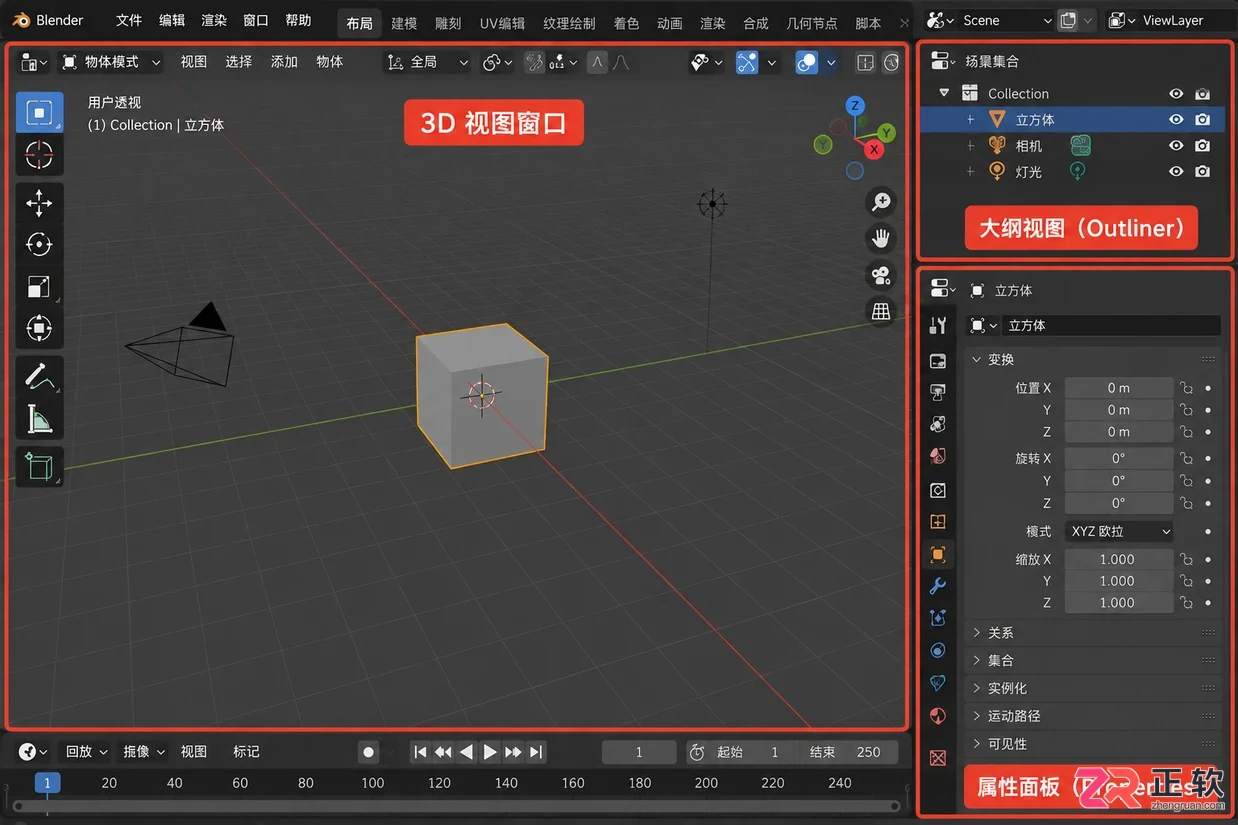Toggle Collection visibility eye
Image resolution: width=1238 pixels, height=825 pixels.
1176,94
